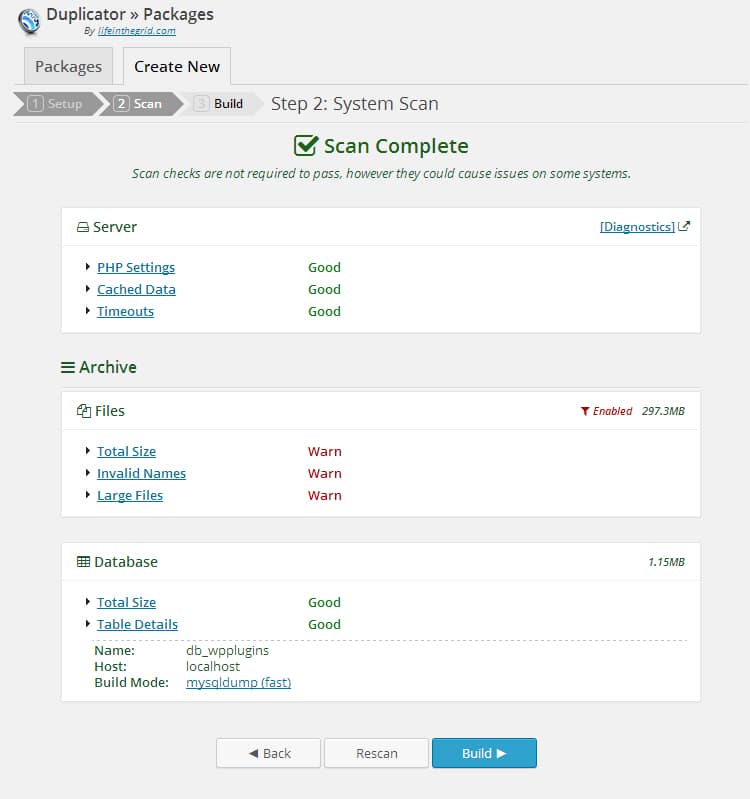Switch to the Packages tab
This screenshot has height=799, width=750.
point(68,67)
